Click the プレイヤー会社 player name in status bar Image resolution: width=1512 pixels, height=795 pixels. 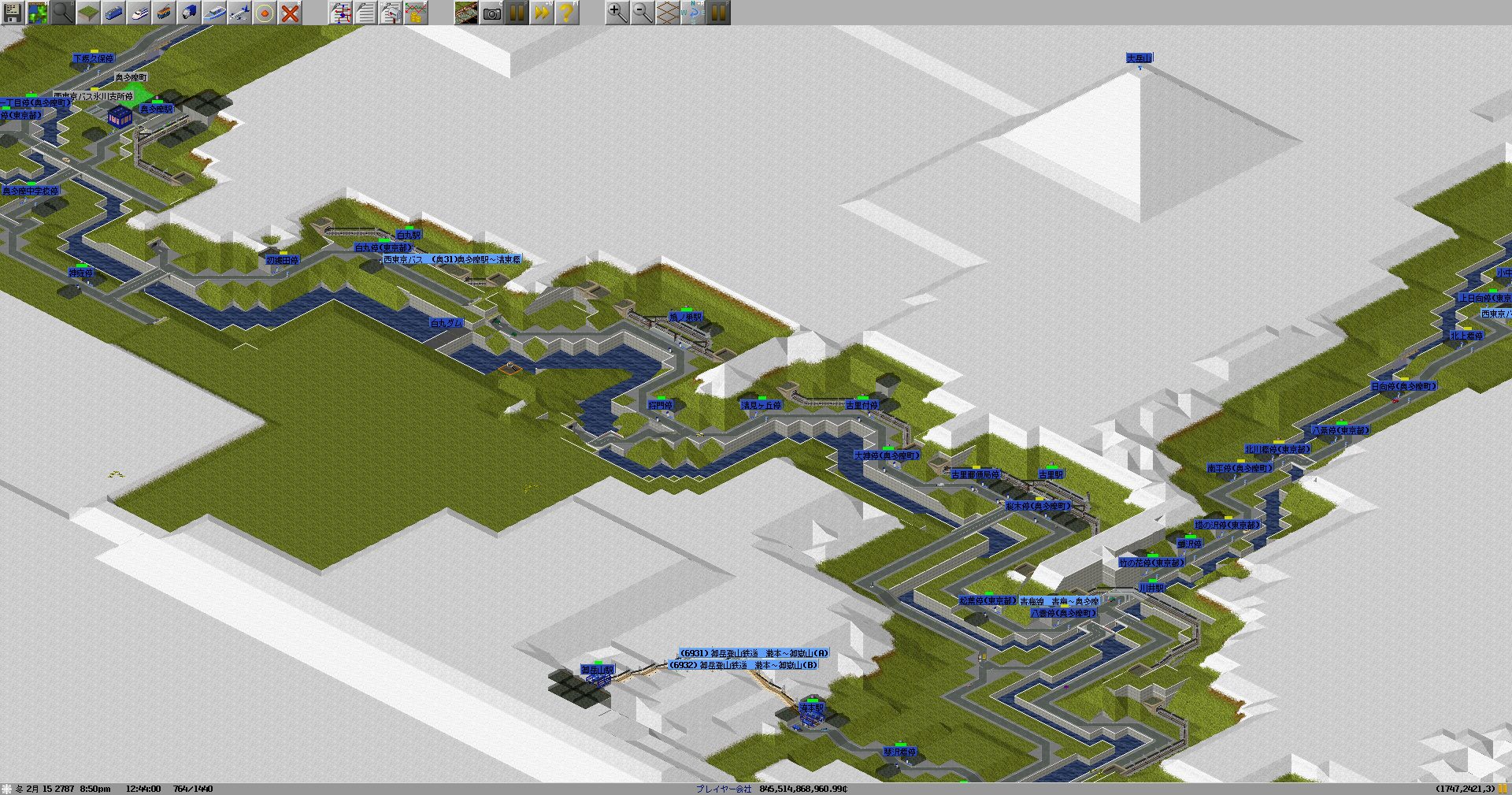tap(724, 789)
